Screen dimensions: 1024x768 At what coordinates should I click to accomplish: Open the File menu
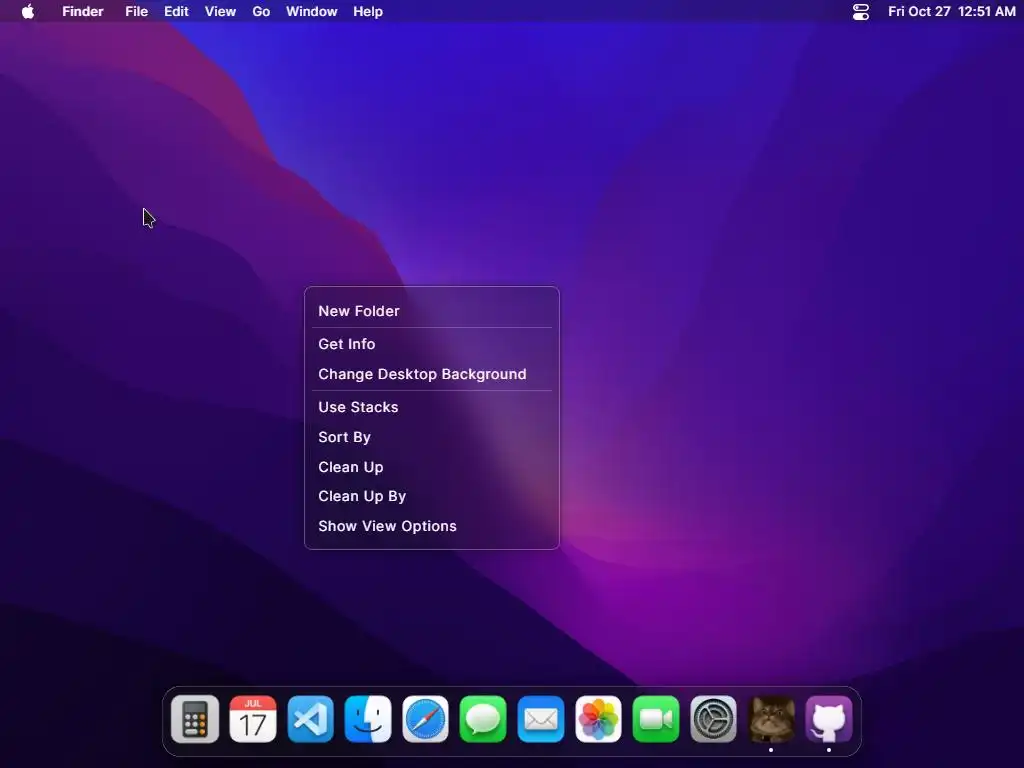(136, 12)
